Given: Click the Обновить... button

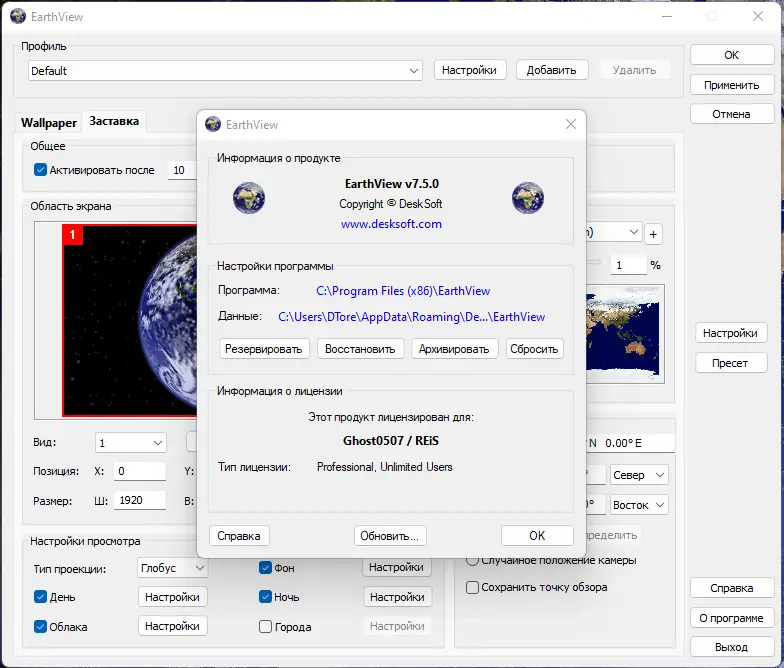Looking at the screenshot, I should tap(391, 536).
